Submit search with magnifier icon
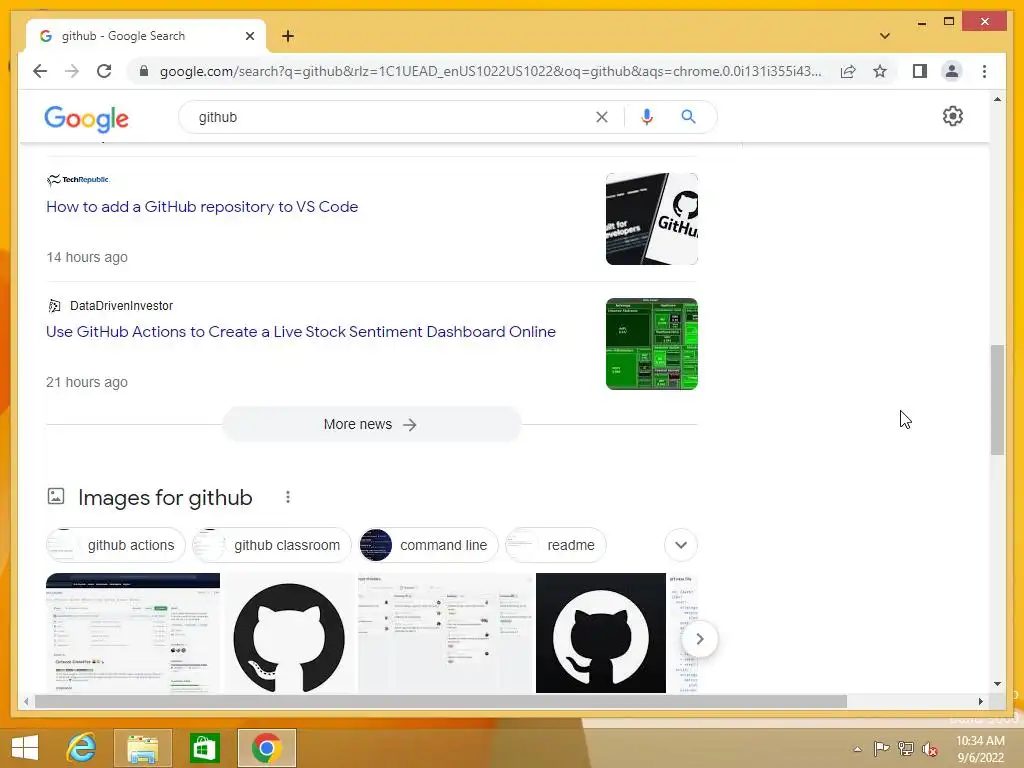The width and height of the screenshot is (1024, 768). pos(688,117)
